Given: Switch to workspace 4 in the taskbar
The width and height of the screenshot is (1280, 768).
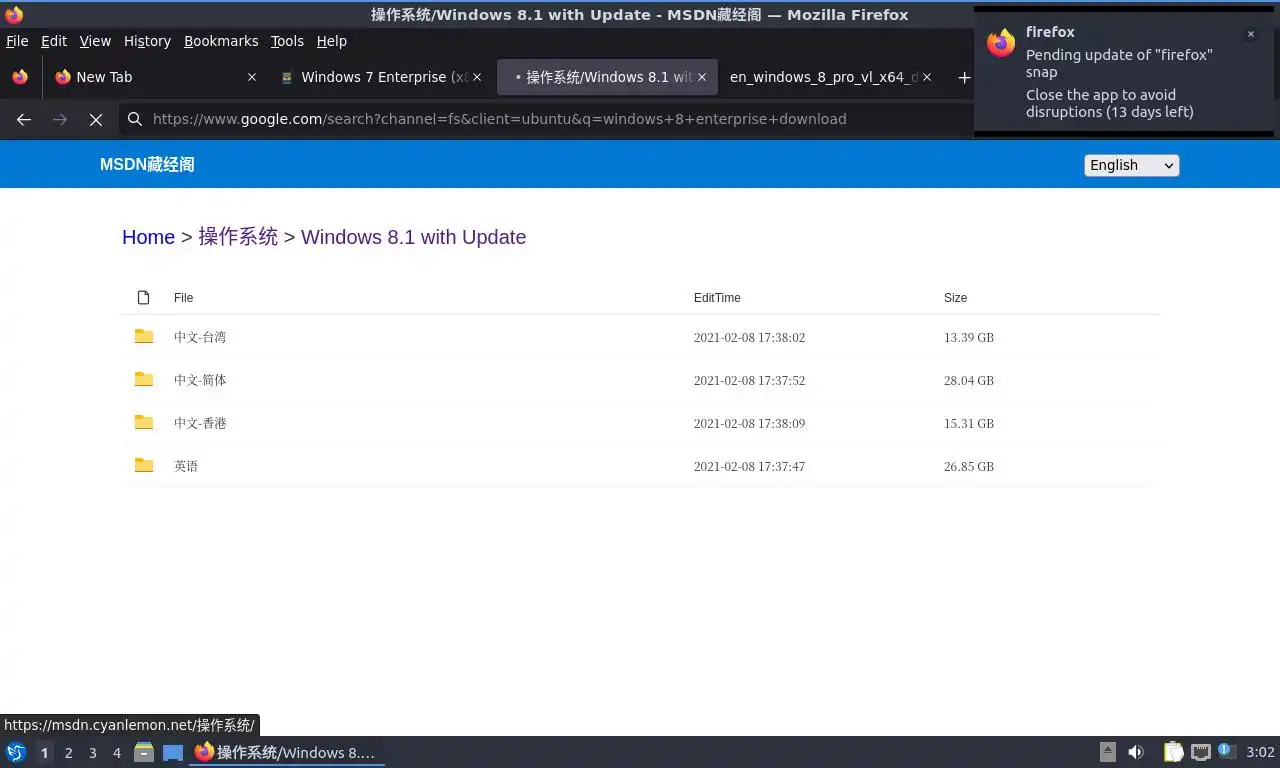Looking at the screenshot, I should click(117, 753).
